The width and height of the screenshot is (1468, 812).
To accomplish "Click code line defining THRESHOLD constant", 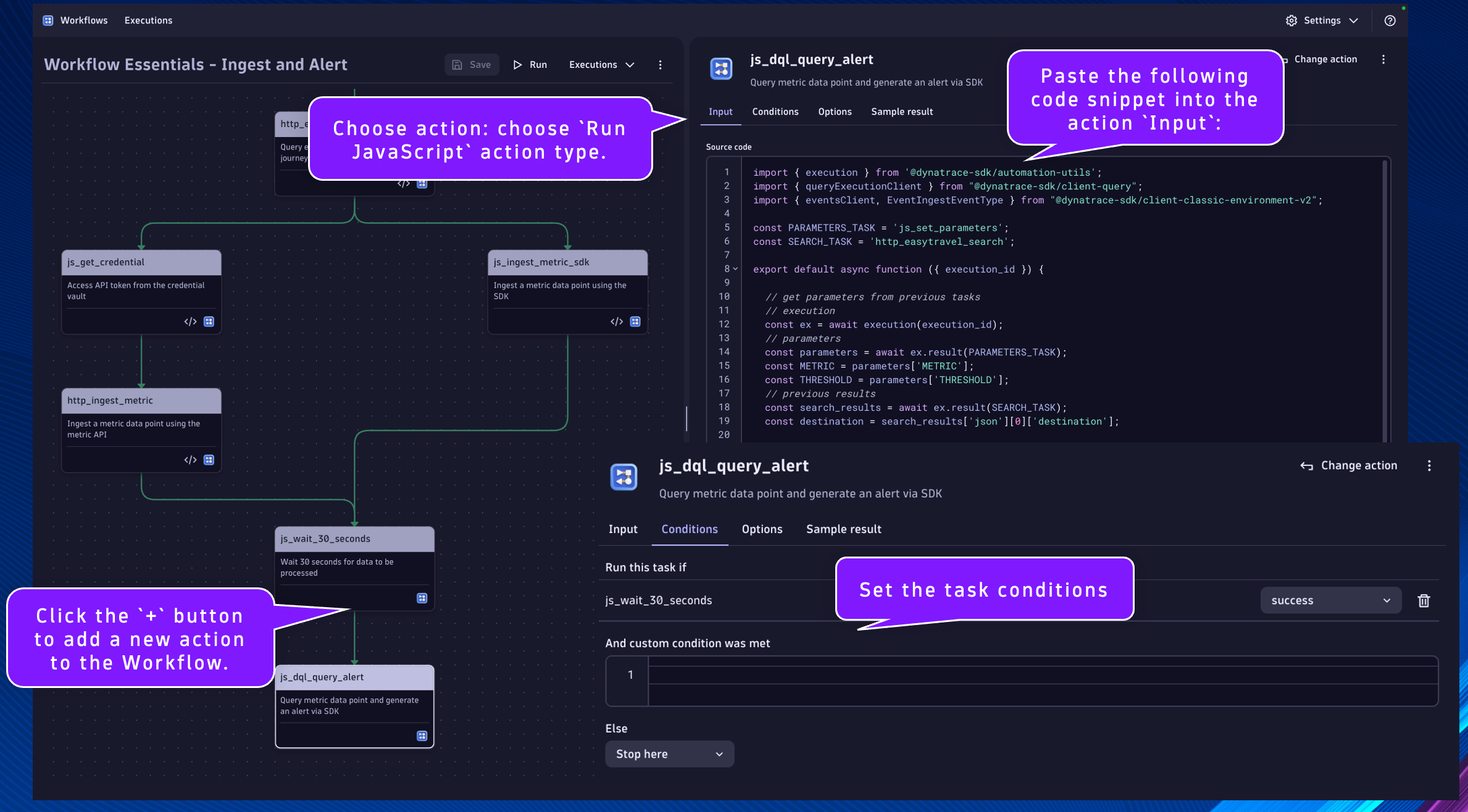I will [x=886, y=380].
